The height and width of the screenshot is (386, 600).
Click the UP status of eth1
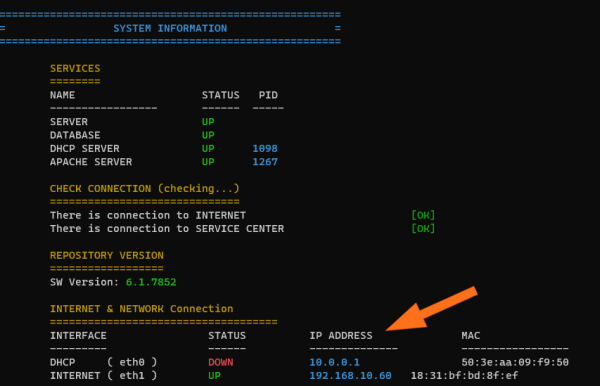pyautogui.click(x=214, y=376)
